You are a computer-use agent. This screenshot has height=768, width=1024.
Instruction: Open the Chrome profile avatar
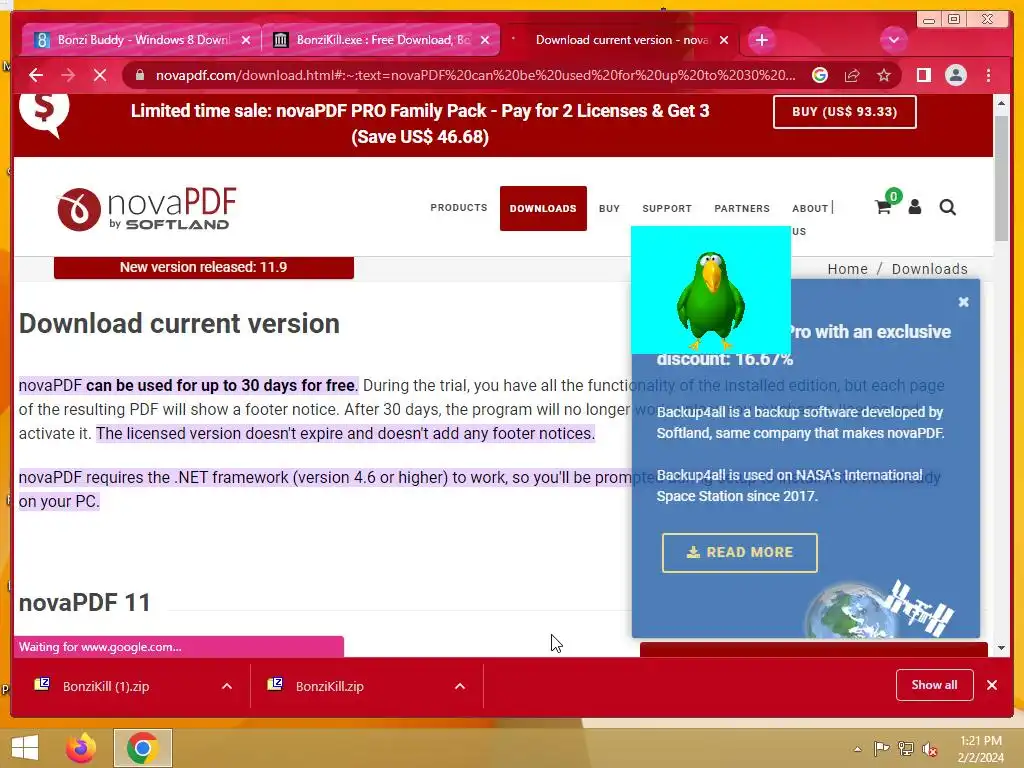[x=955, y=75]
